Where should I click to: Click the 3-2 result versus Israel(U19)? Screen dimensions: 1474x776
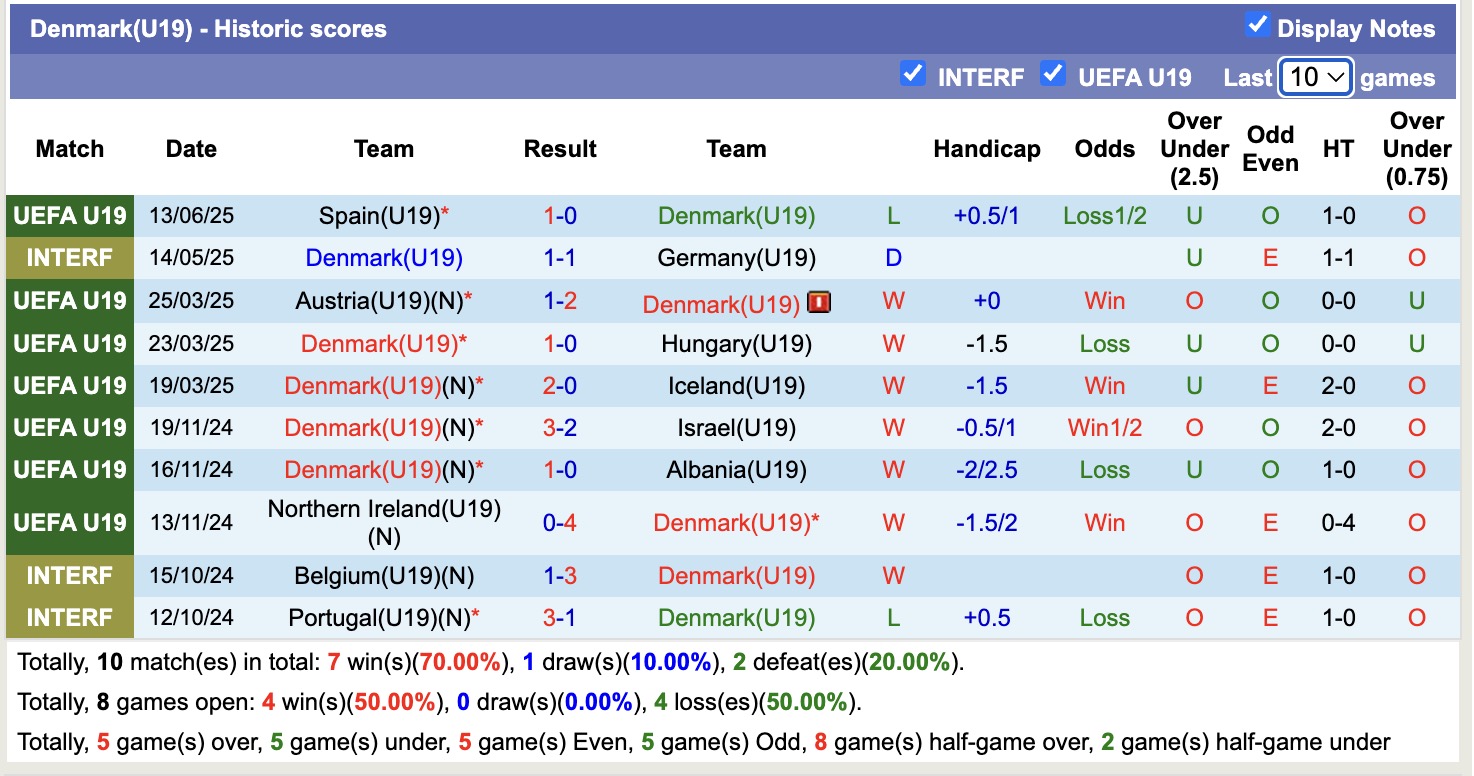[560, 429]
